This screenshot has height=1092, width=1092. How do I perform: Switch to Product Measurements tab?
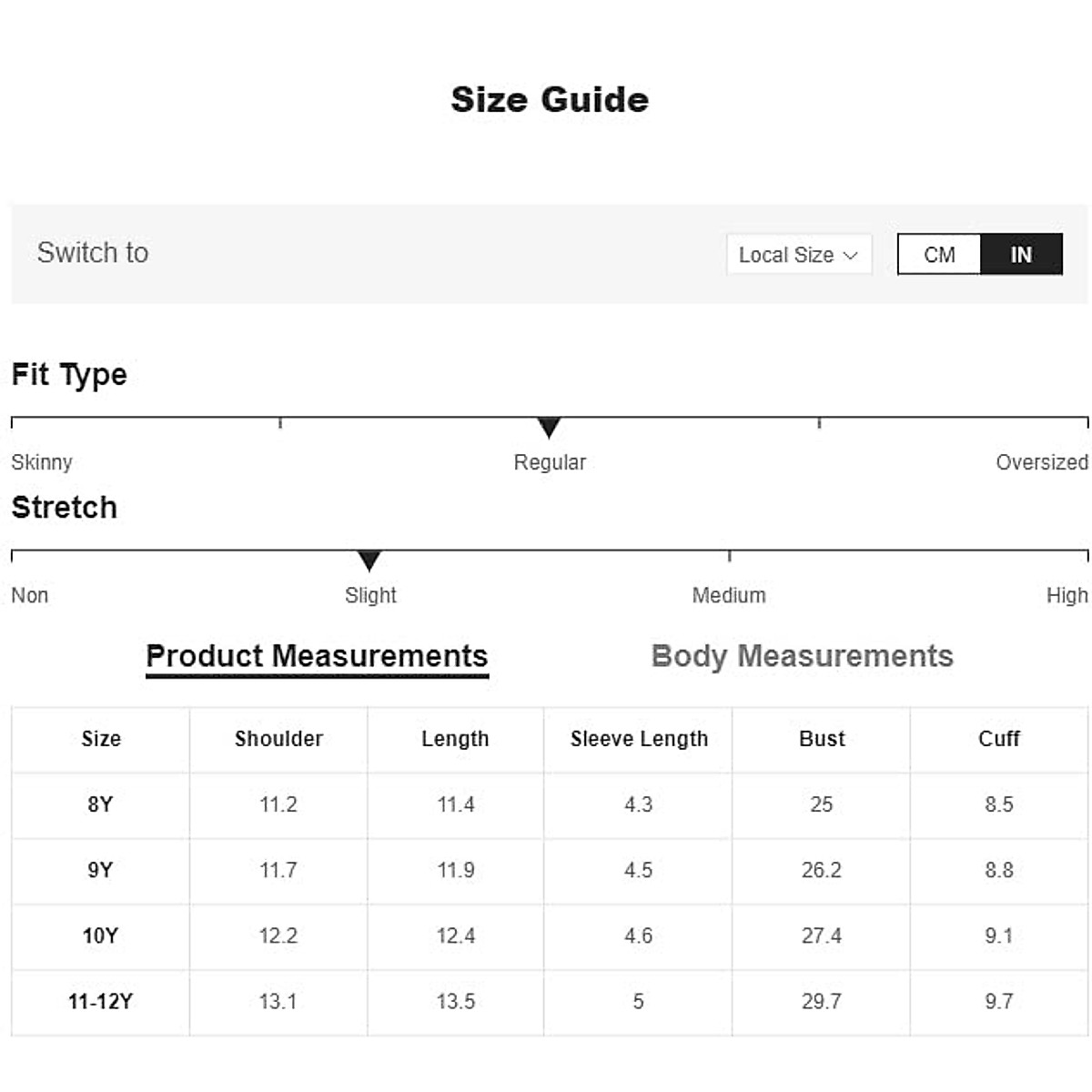coord(317,656)
